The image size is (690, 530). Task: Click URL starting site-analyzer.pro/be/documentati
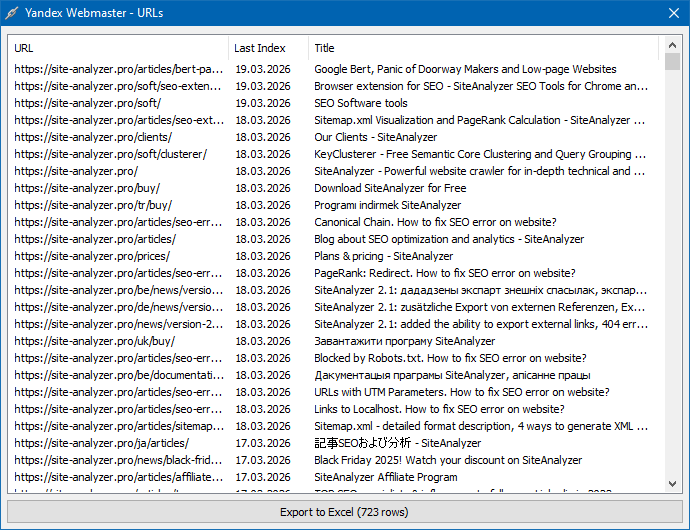coord(119,375)
